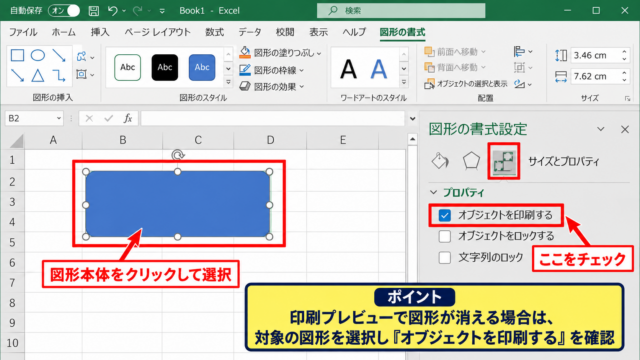Image resolution: width=640 pixels, height=360 pixels.
Task: Apply the black filled Abc shape style
Action: click(x=165, y=67)
